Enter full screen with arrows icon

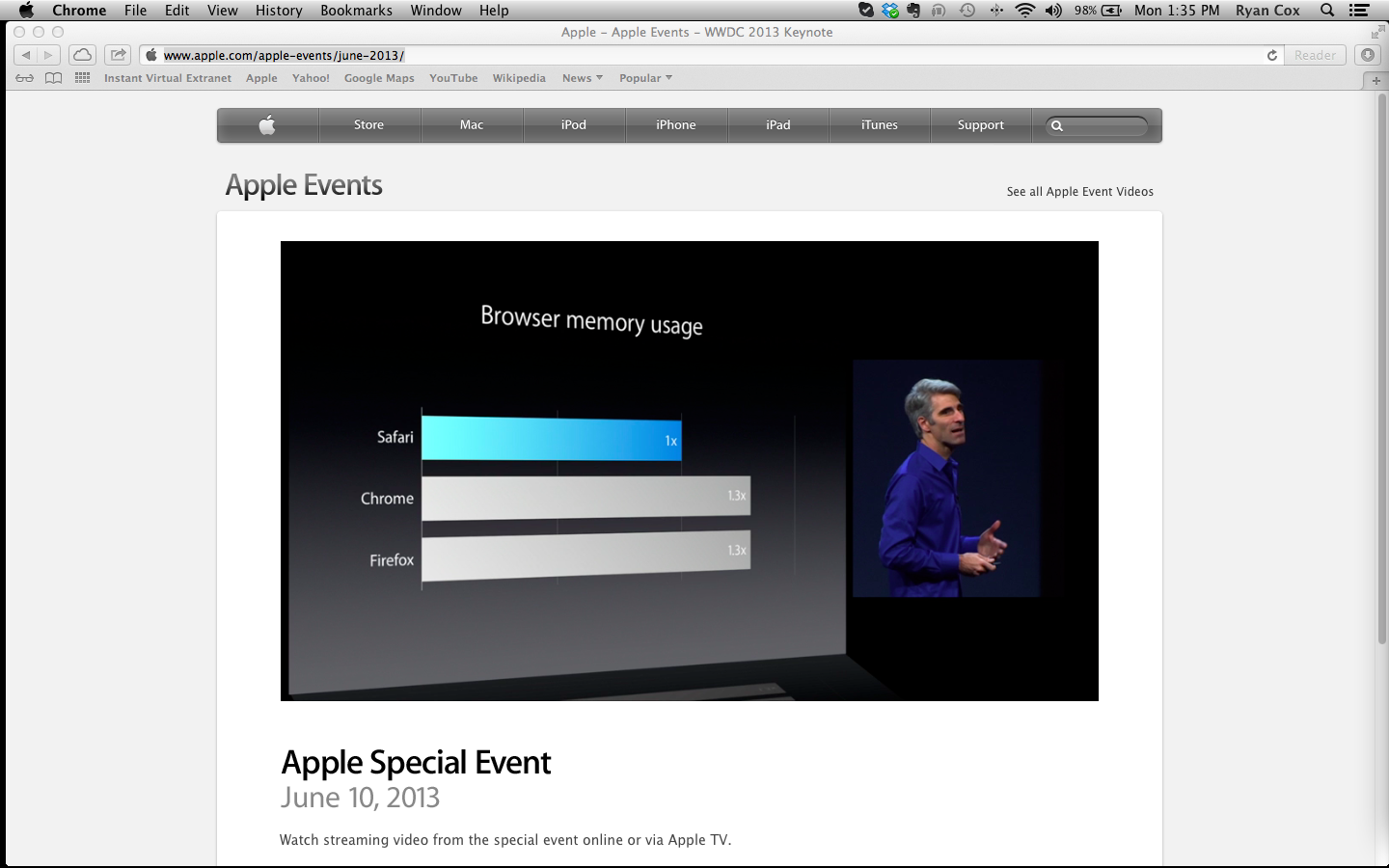coord(1377,32)
